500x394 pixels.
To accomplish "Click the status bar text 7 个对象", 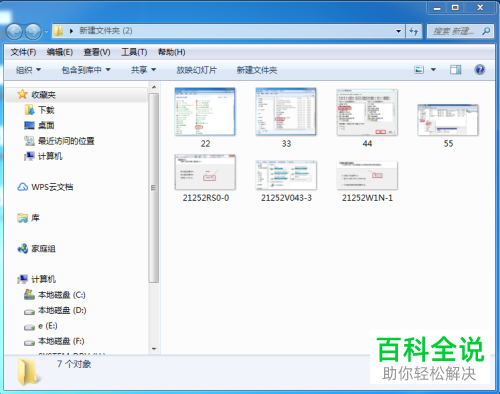I will pos(74,364).
